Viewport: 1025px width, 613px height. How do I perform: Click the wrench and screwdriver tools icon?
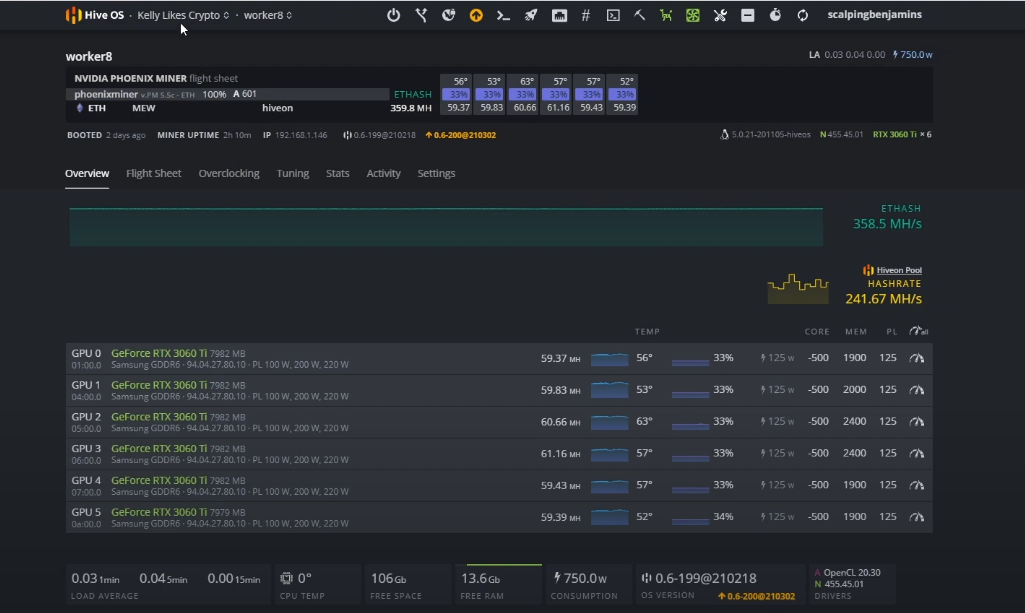coord(720,15)
